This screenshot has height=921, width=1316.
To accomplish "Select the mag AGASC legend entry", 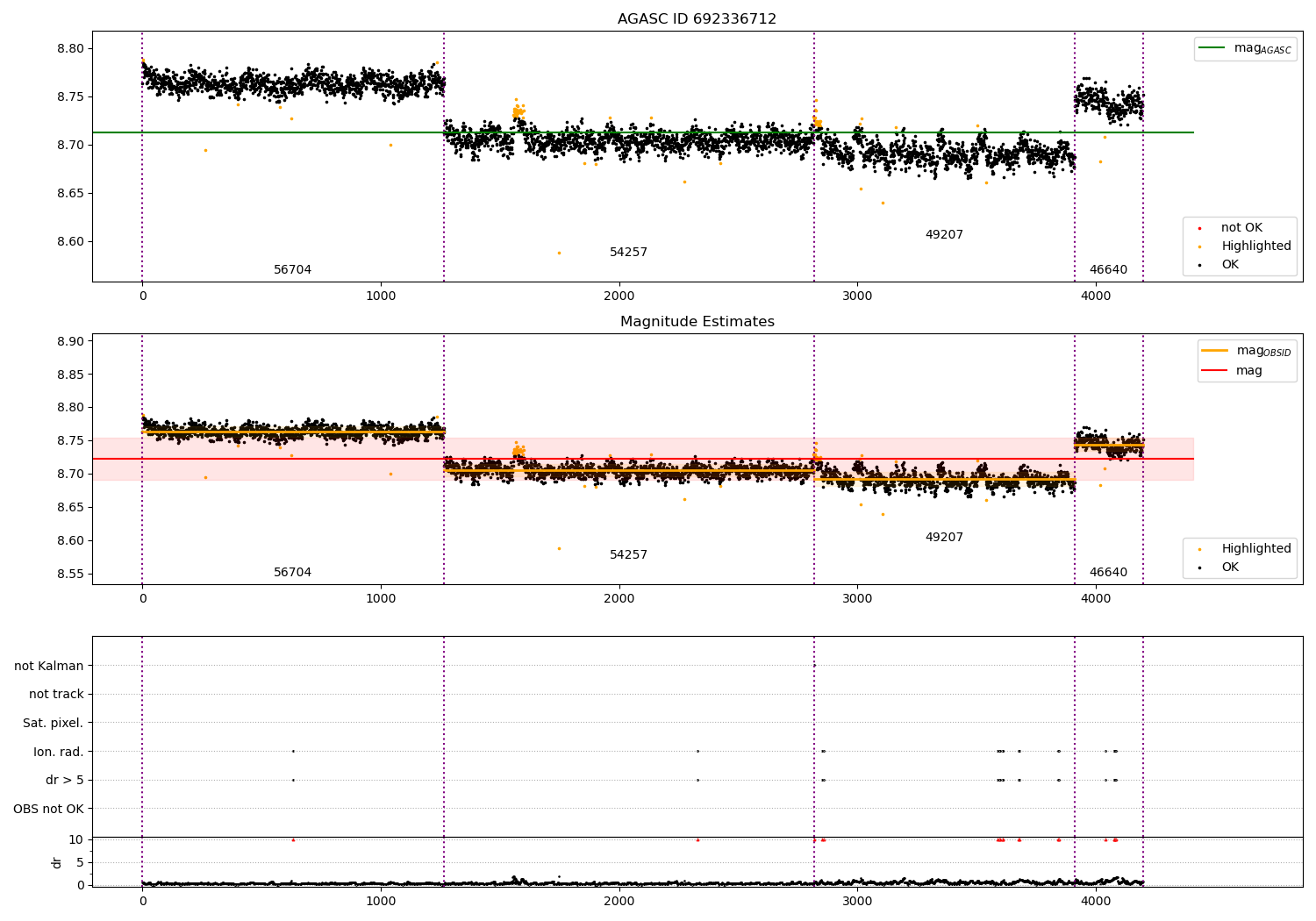I will click(x=1245, y=48).
